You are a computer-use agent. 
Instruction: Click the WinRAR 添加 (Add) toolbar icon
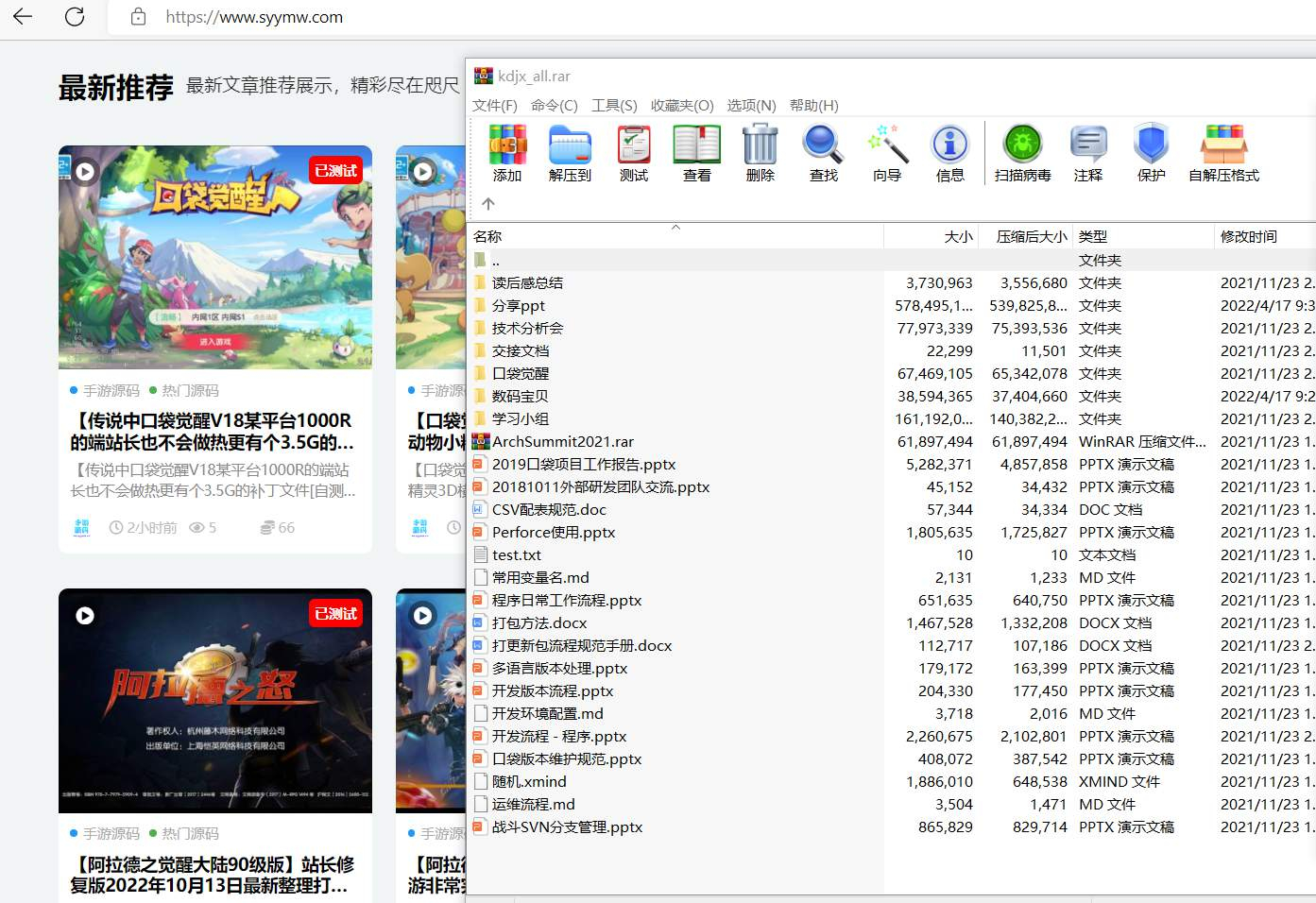507,145
